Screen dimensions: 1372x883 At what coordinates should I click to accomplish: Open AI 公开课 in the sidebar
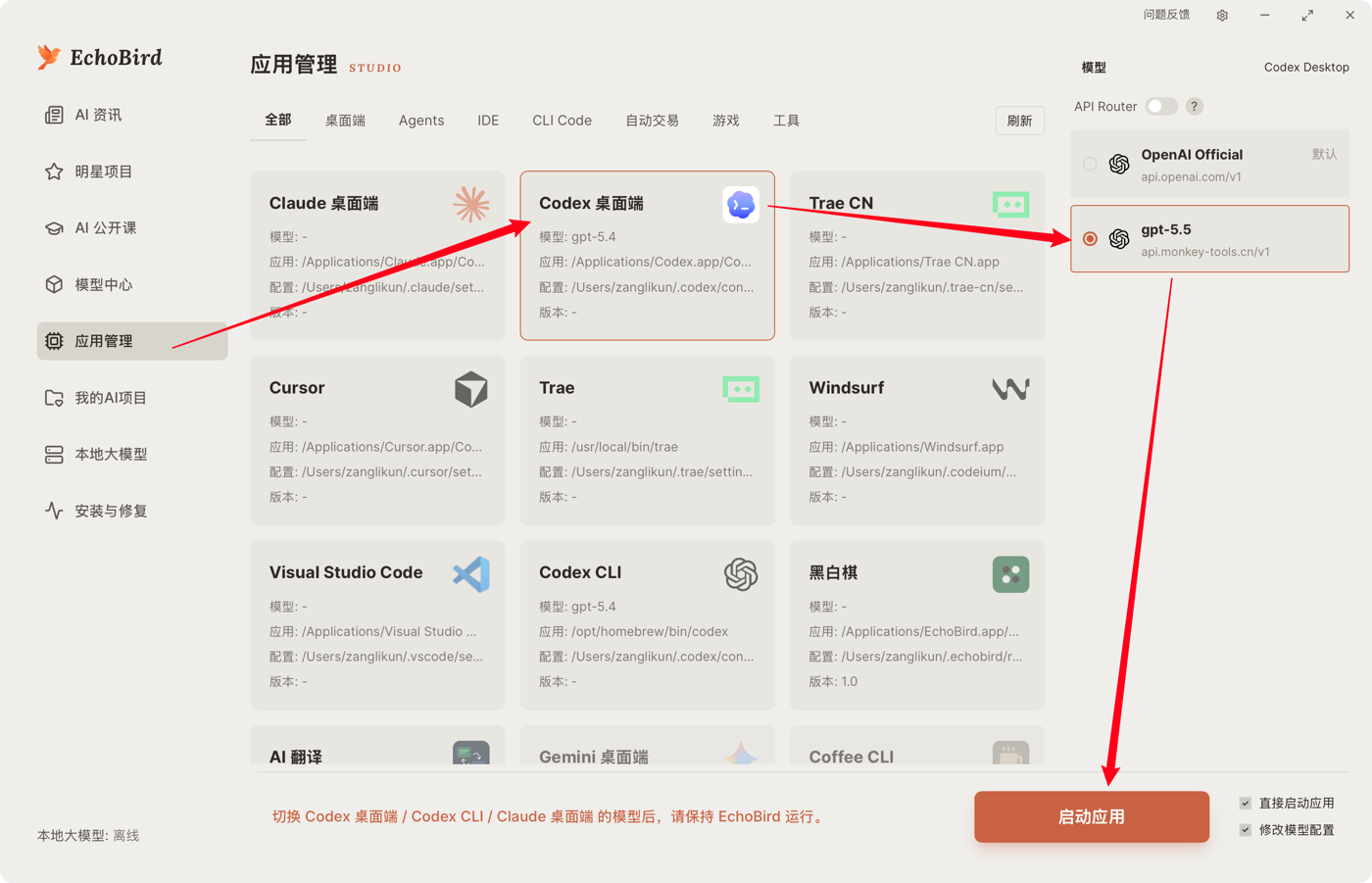pos(132,228)
